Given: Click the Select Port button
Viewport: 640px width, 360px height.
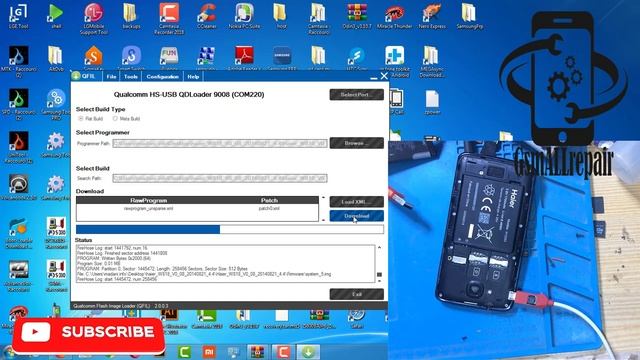Looking at the screenshot, I should 357,94.
